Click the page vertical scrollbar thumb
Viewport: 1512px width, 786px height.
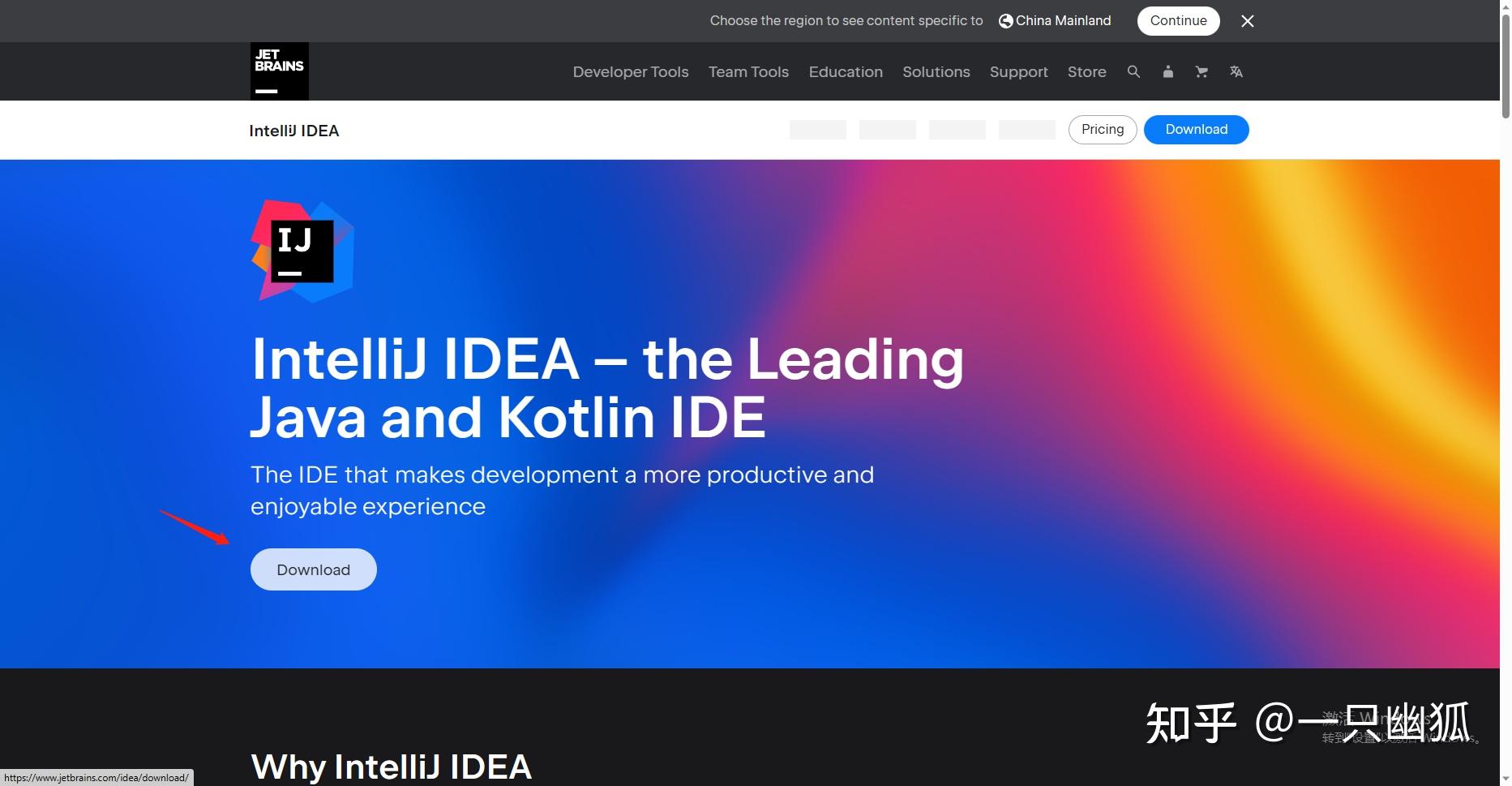point(1506,65)
